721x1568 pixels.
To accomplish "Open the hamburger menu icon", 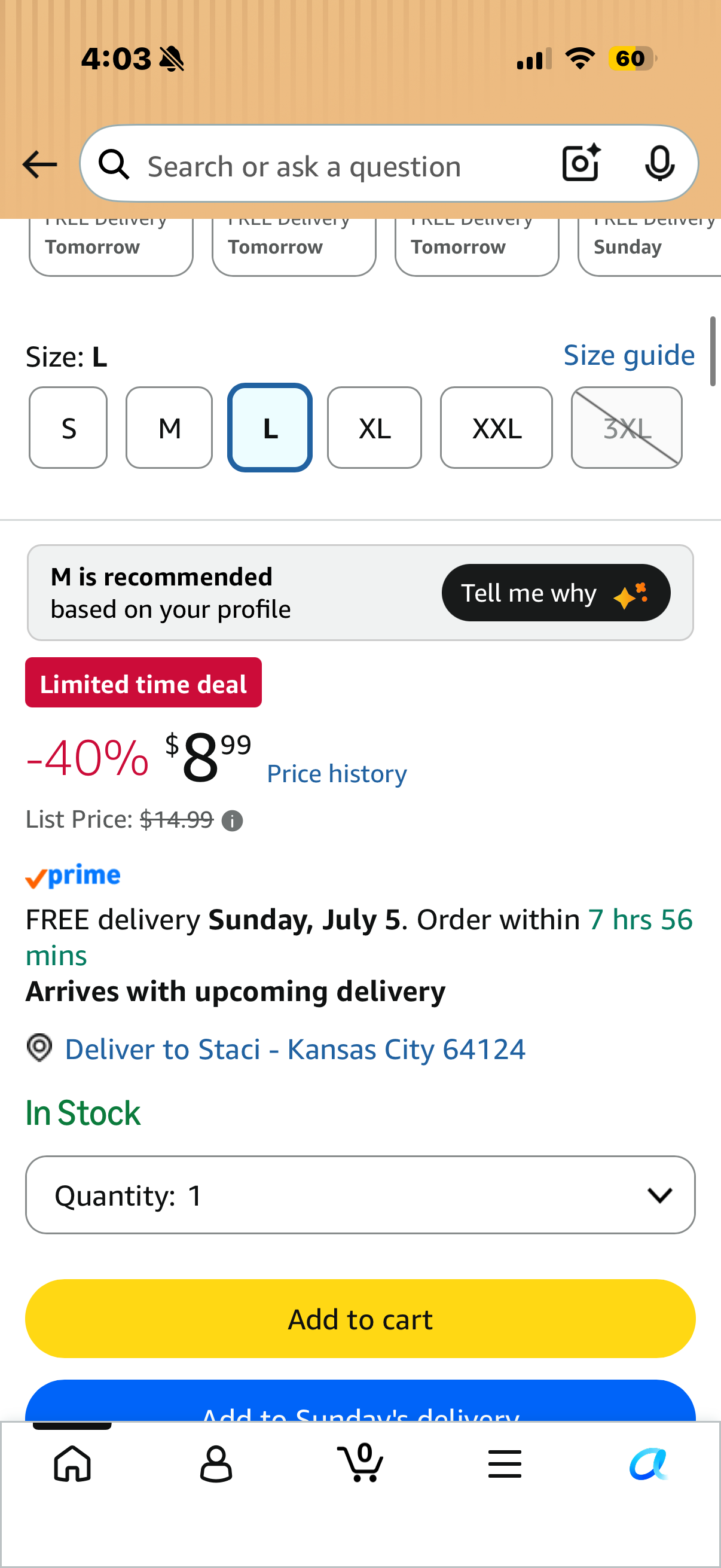I will 505,1463.
